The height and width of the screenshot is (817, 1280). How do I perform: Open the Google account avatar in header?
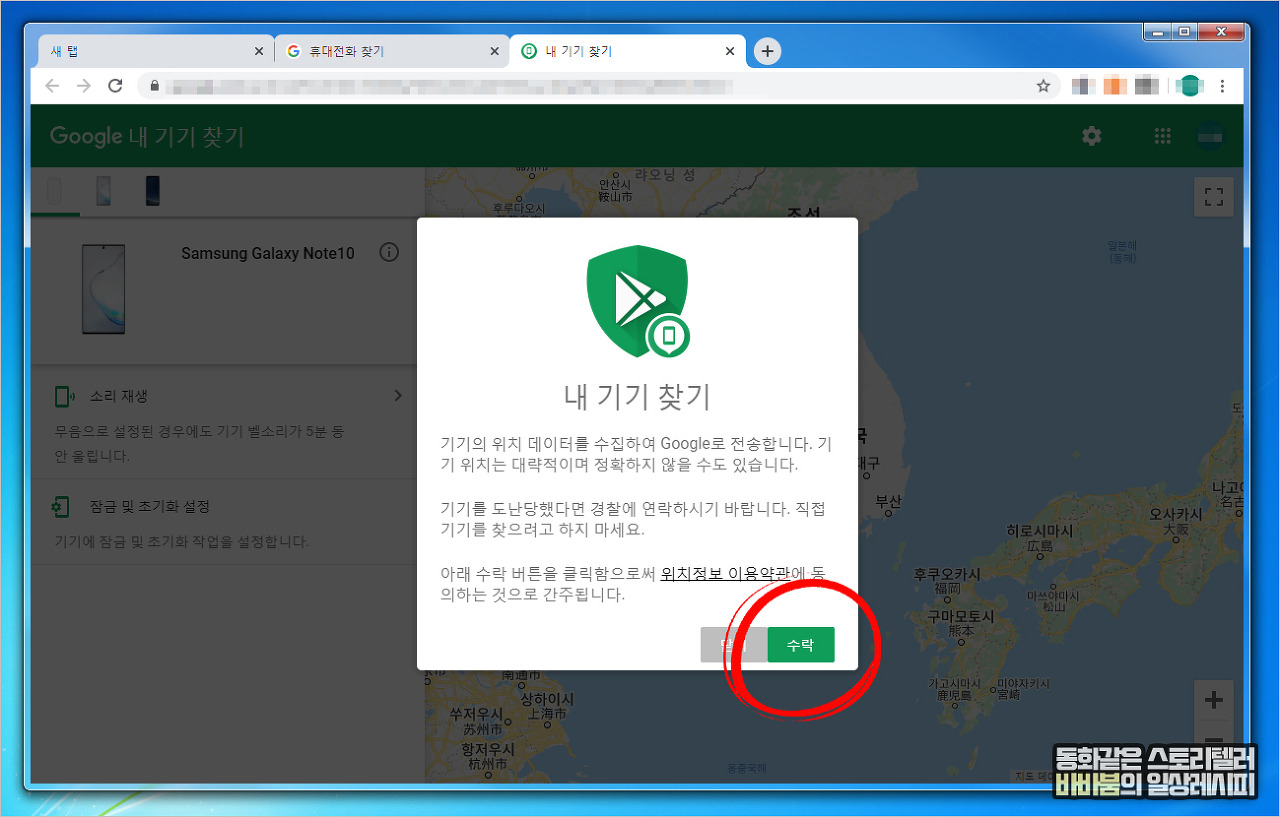coord(1211,136)
